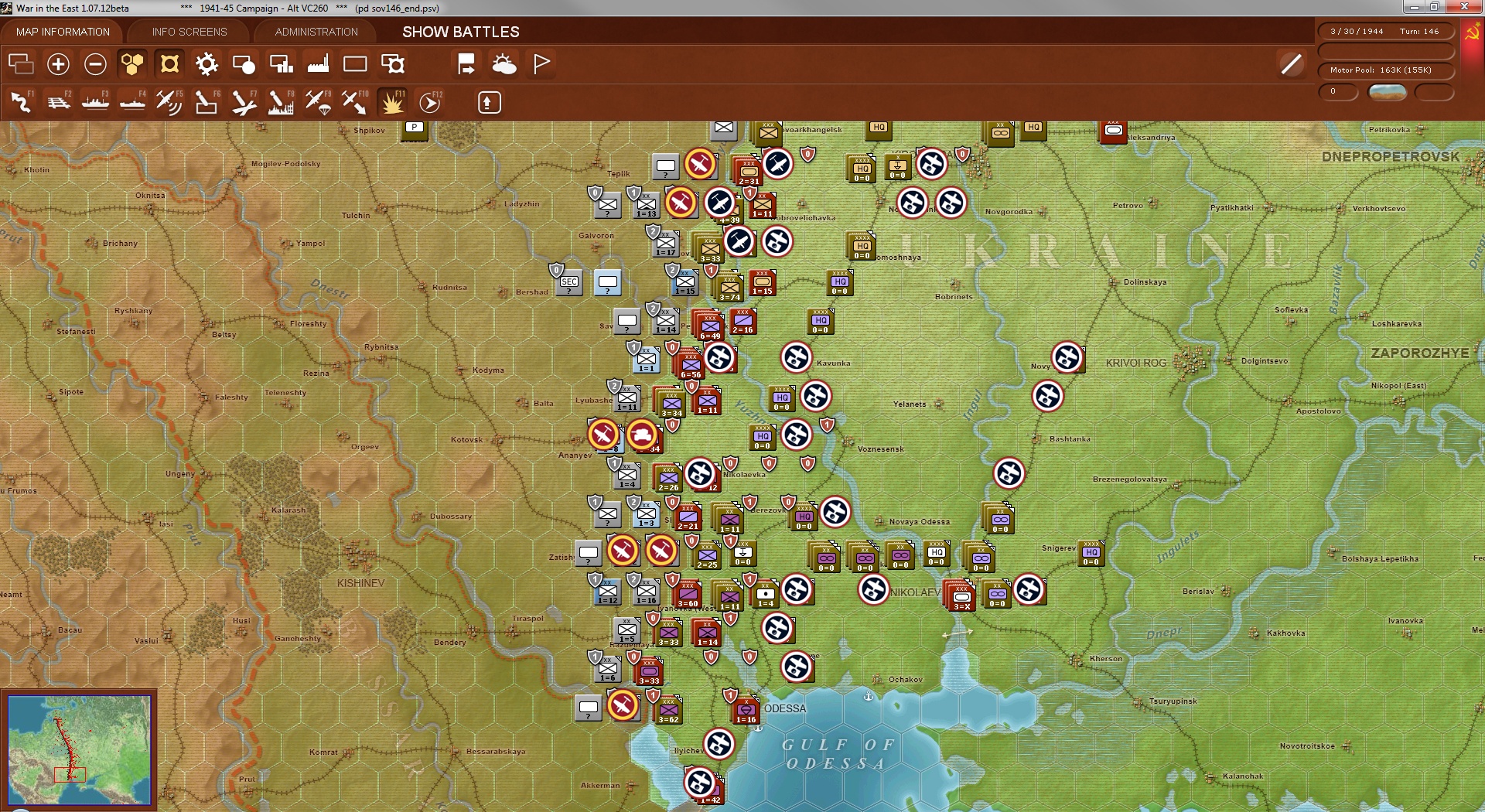Screen dimensions: 1485x812
Task: Select the 2=31 unit near Teplik
Action: tap(748, 171)
